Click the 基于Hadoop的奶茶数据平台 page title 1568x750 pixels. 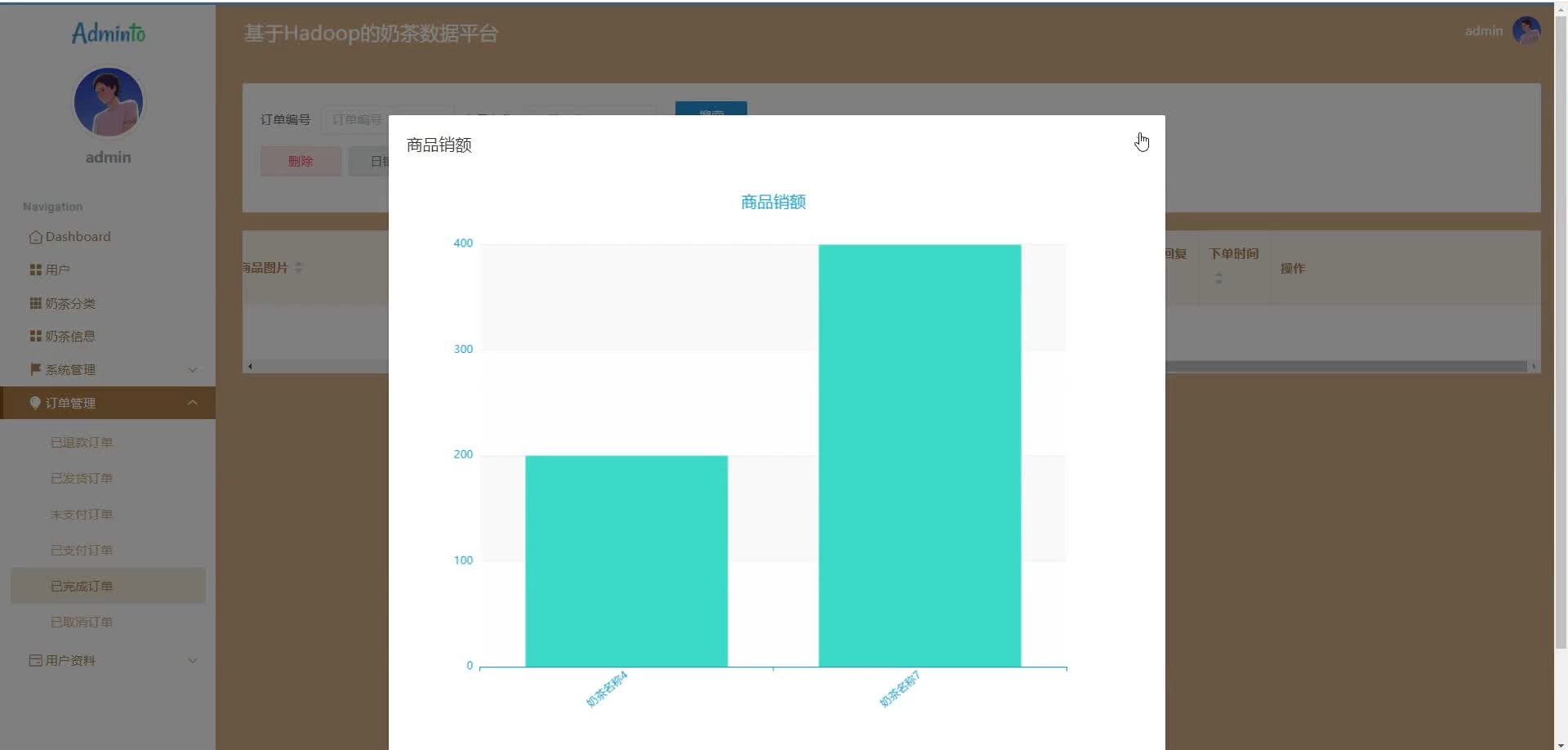[x=372, y=33]
